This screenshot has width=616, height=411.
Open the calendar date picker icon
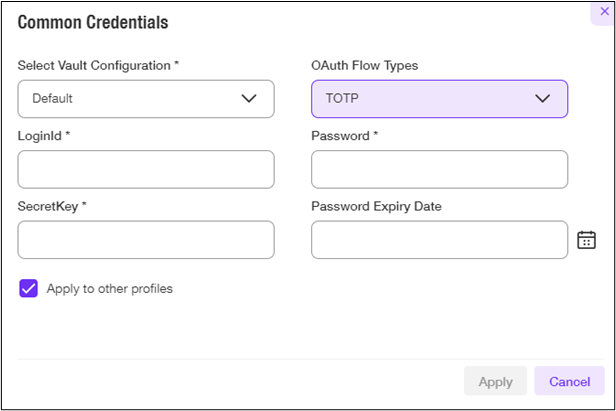coord(586,240)
